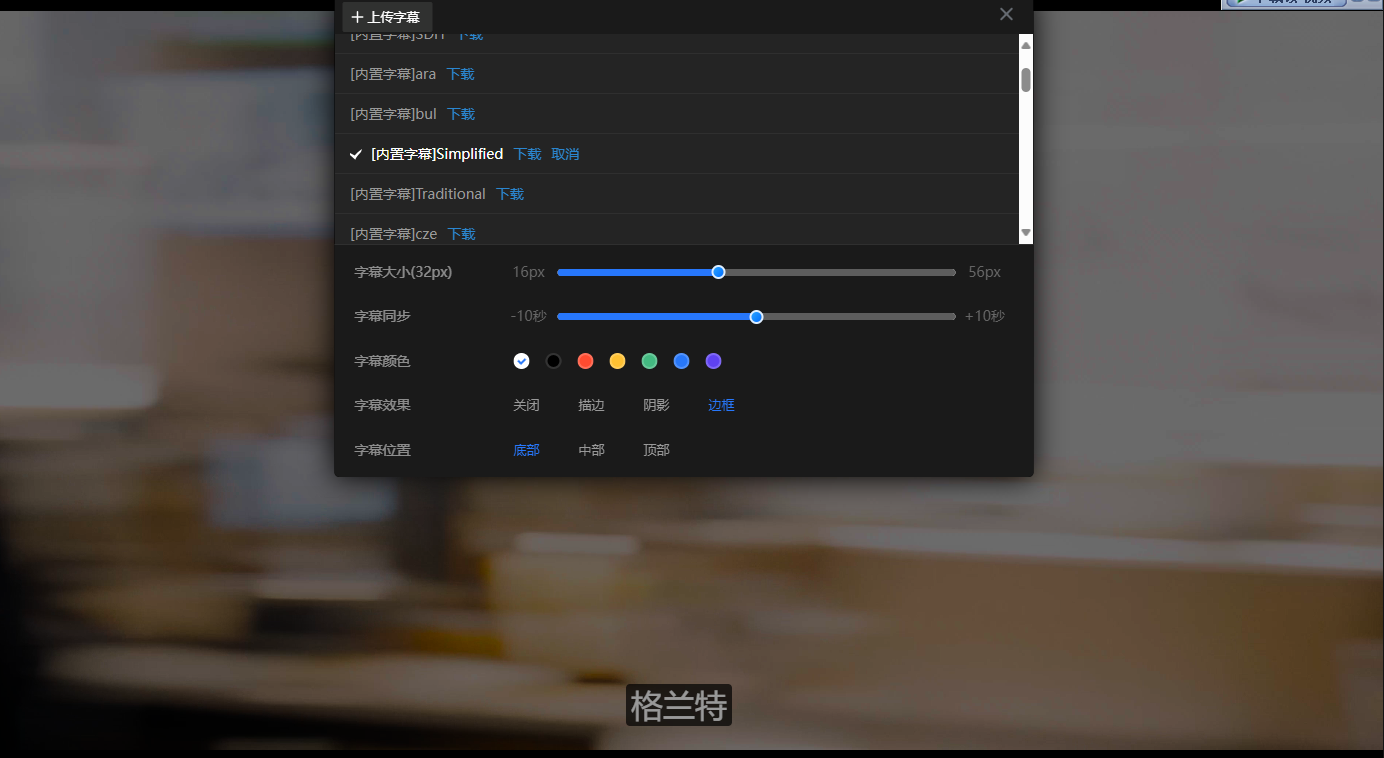The width and height of the screenshot is (1384, 758).
Task: Click the 上传字幕 upload subtitle button
Action: point(387,17)
